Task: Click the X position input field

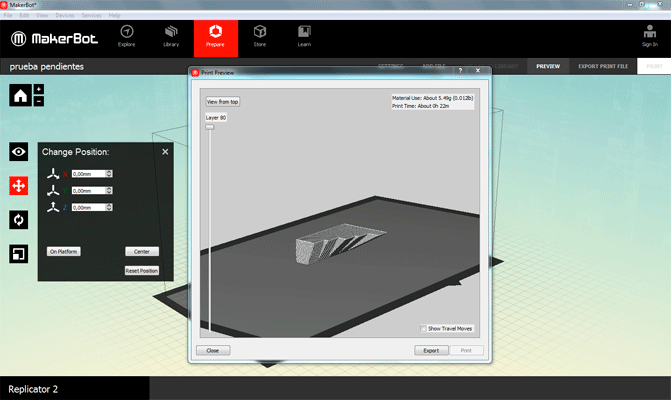Action: click(89, 174)
